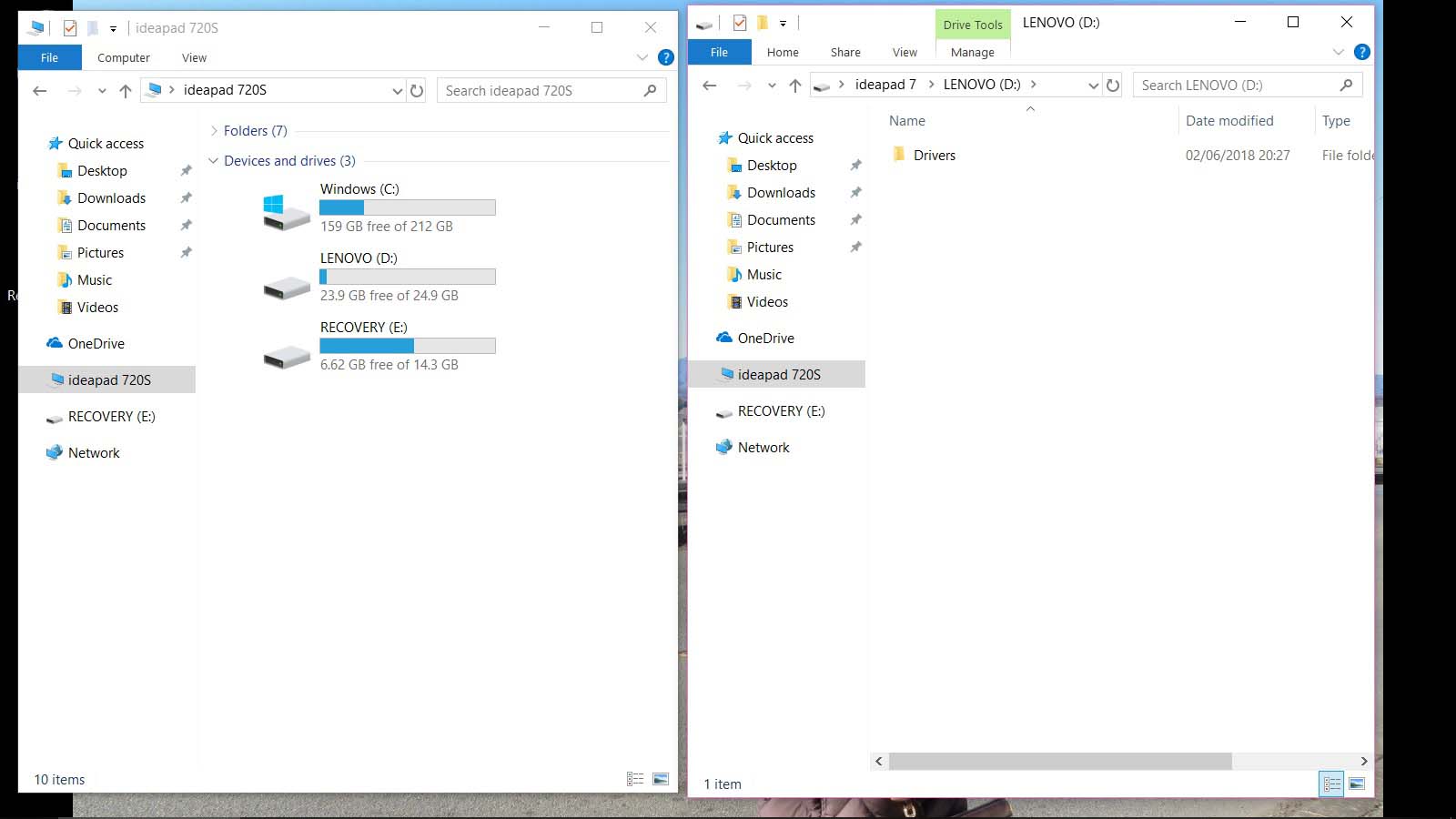Open Computer ribbon tab
The width and height of the screenshot is (1456, 819).
point(124,57)
